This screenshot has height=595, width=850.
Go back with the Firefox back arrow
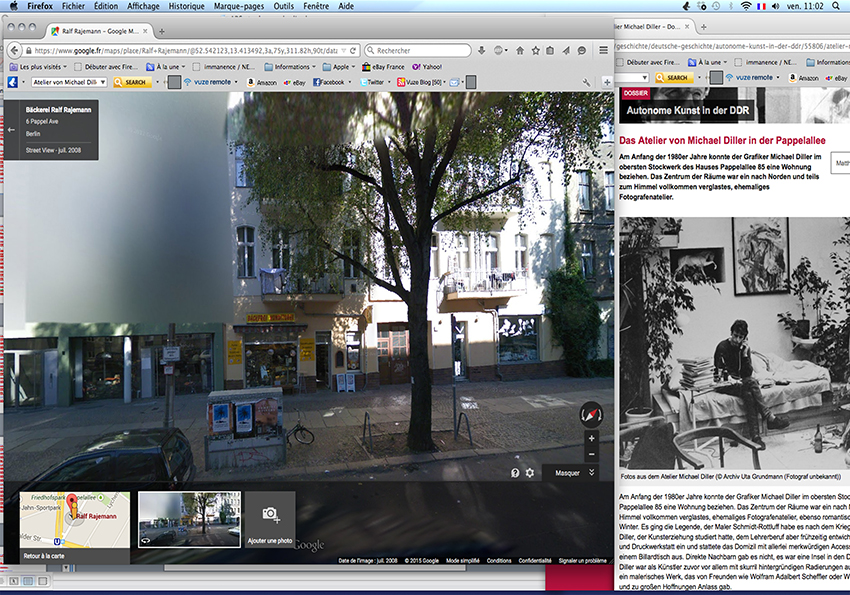[15, 50]
